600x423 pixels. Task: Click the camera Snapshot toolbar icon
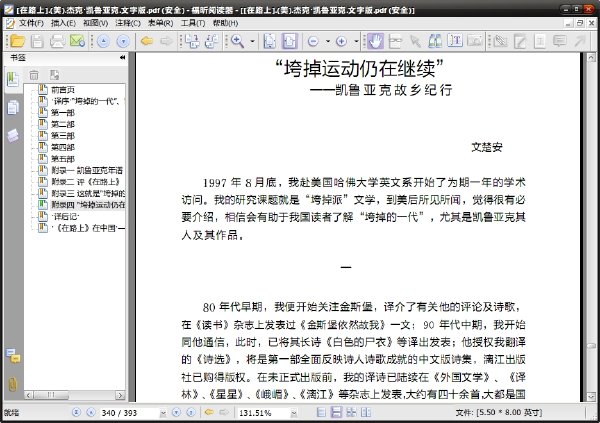475,41
